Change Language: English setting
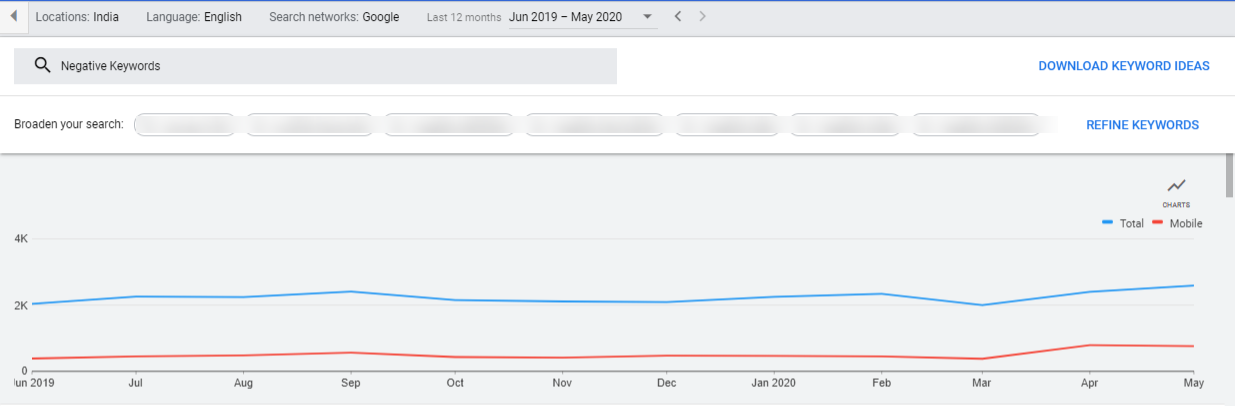Screen dimensions: 1236x406 click(194, 17)
